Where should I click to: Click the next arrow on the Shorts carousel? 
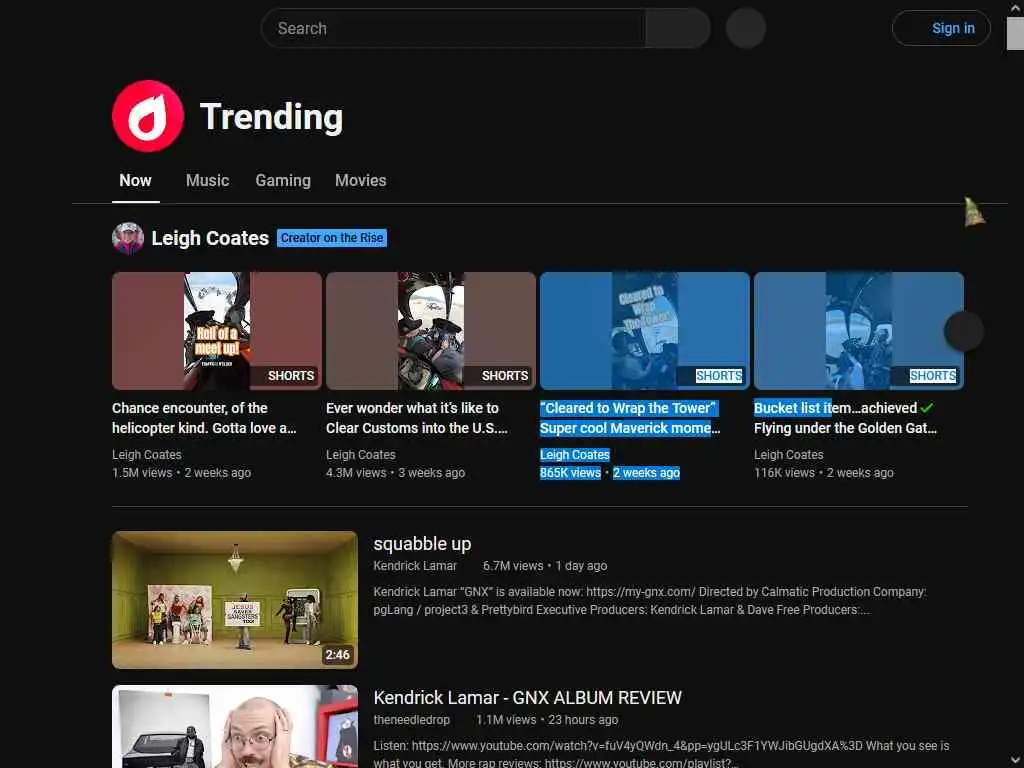click(x=964, y=331)
